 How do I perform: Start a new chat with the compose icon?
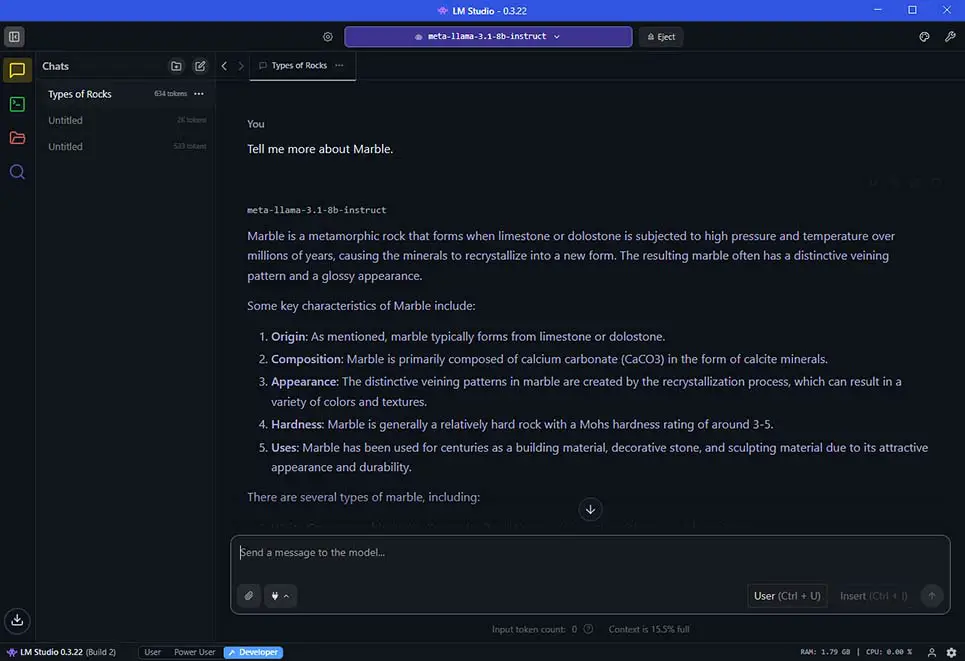tap(200, 66)
